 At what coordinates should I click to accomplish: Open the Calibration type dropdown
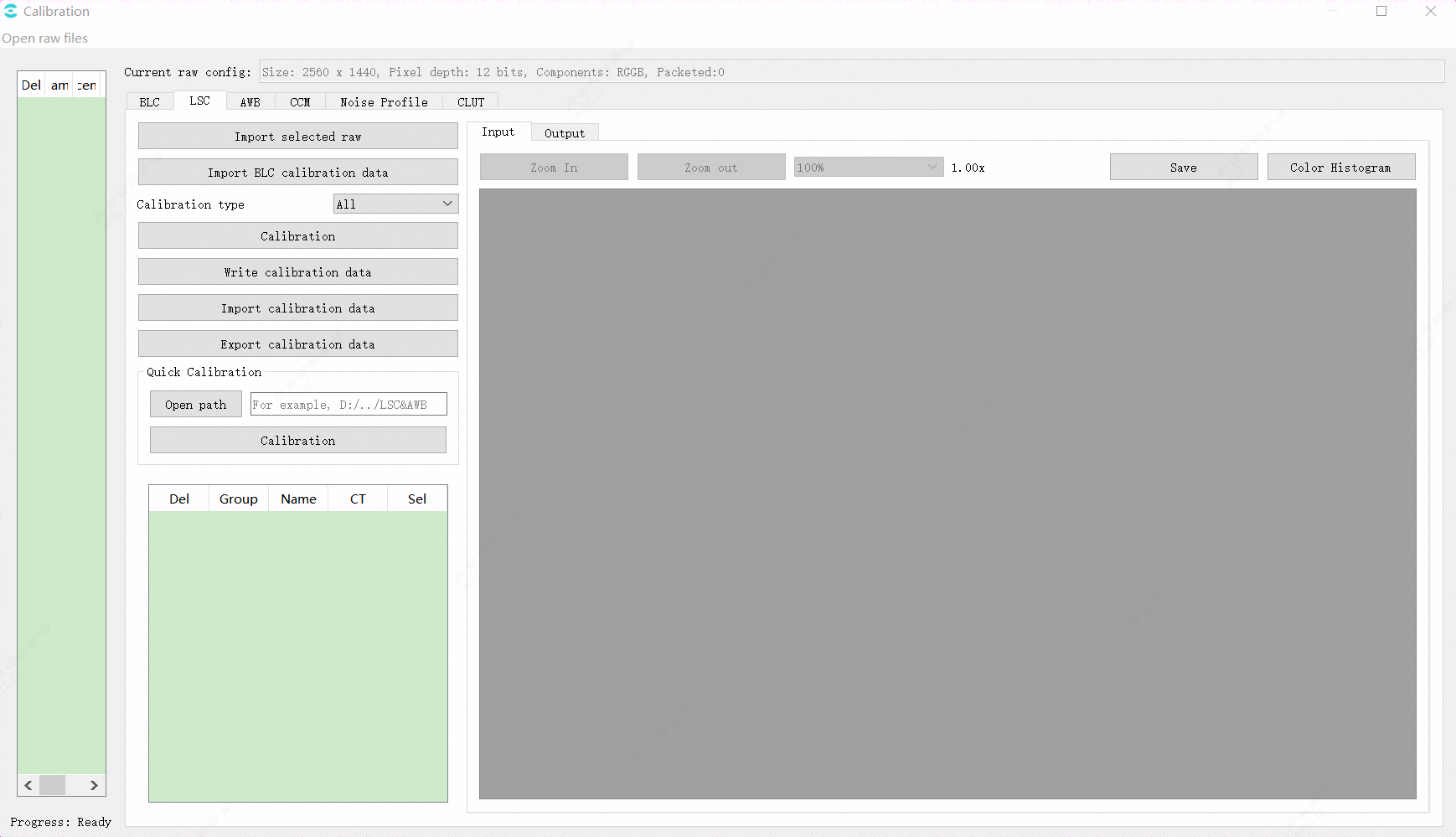[395, 204]
